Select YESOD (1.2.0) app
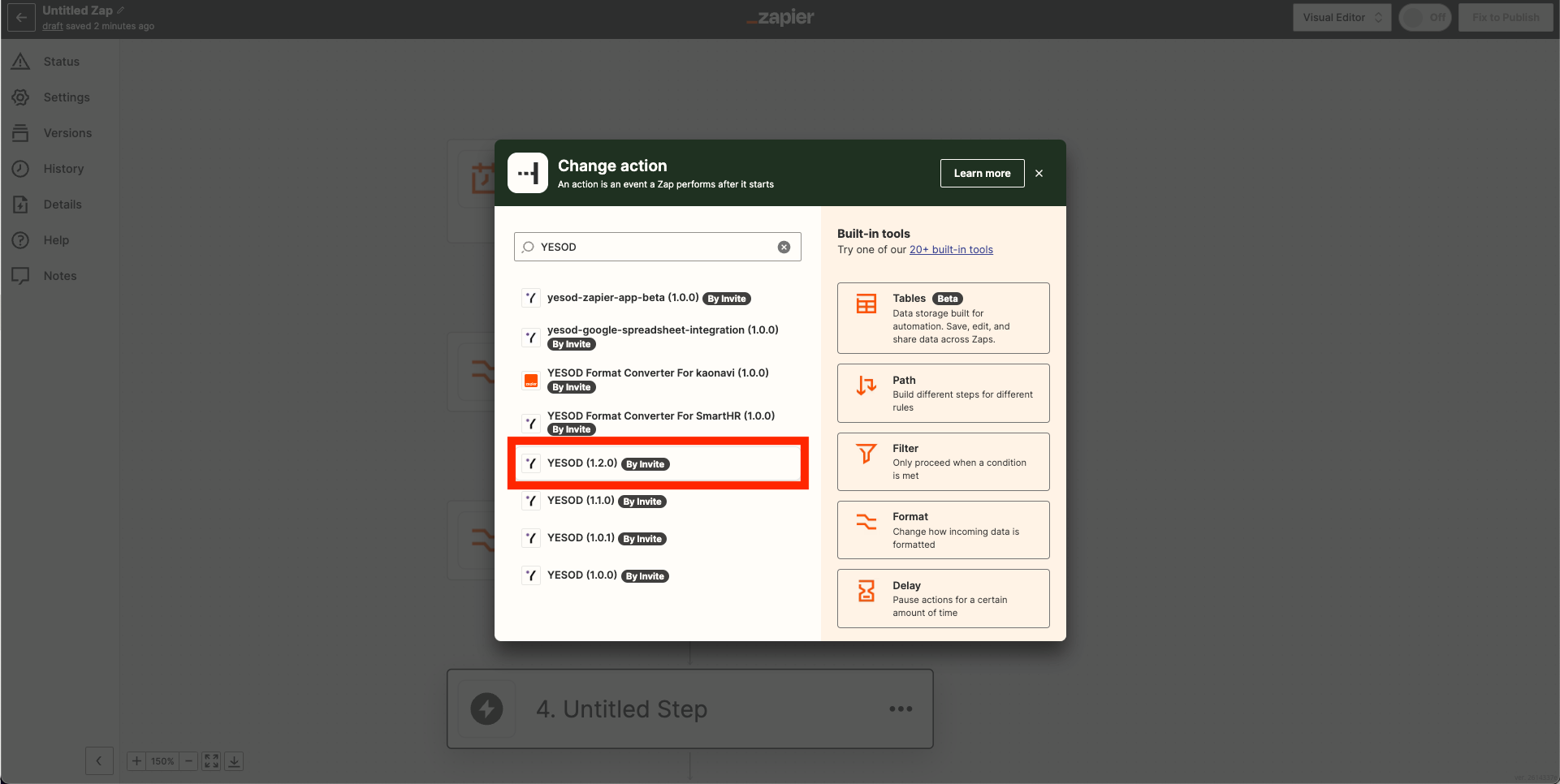The width and height of the screenshot is (1560, 784). (x=657, y=463)
